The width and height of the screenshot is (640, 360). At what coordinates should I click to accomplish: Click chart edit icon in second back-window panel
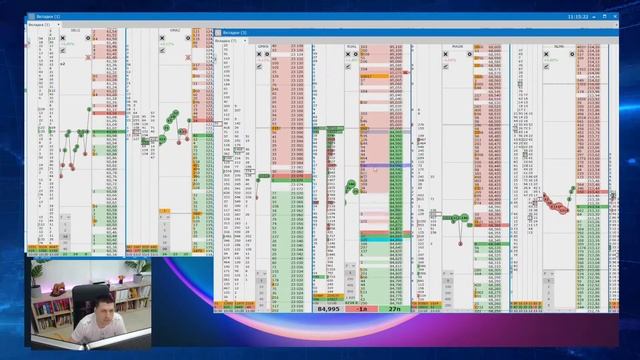pos(162,51)
